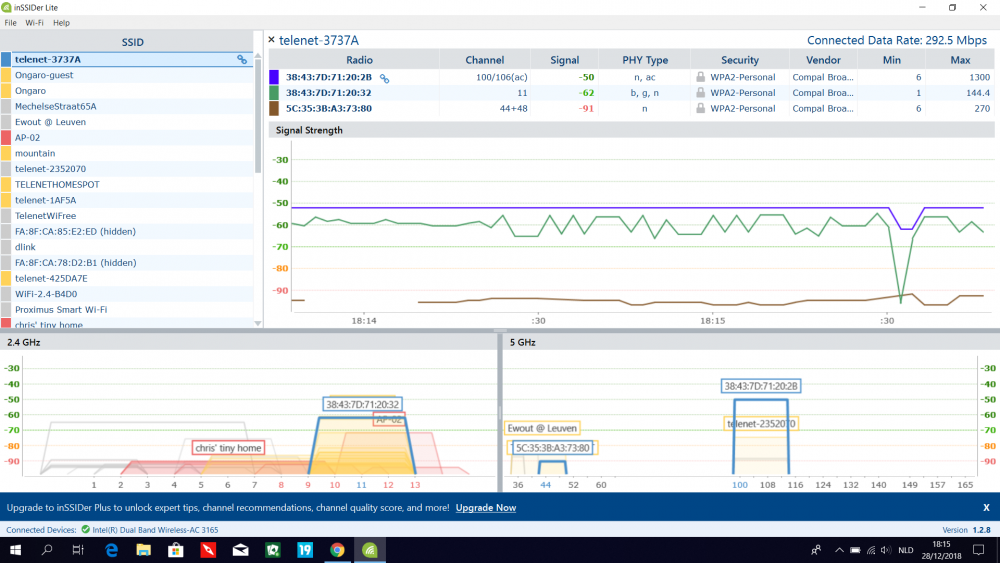Open Microsoft Edge from the taskbar
Viewport: 1000px width, 563px height.
tap(112, 550)
